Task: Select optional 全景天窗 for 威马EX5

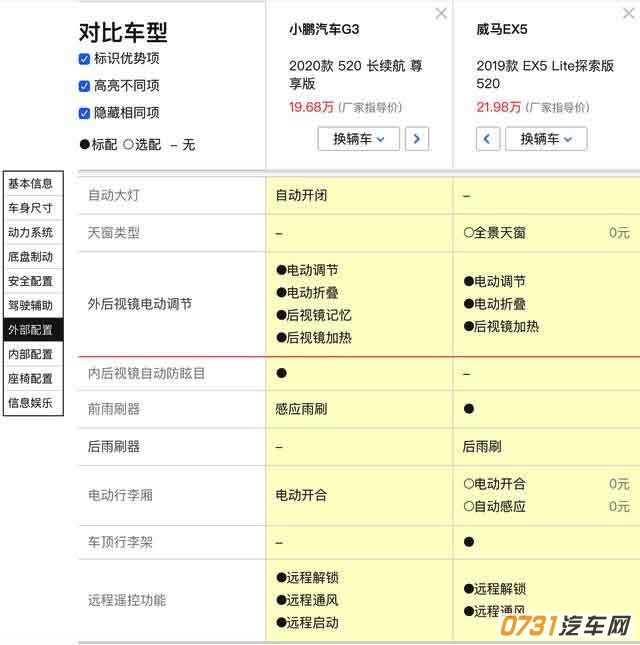Action: [x=494, y=233]
